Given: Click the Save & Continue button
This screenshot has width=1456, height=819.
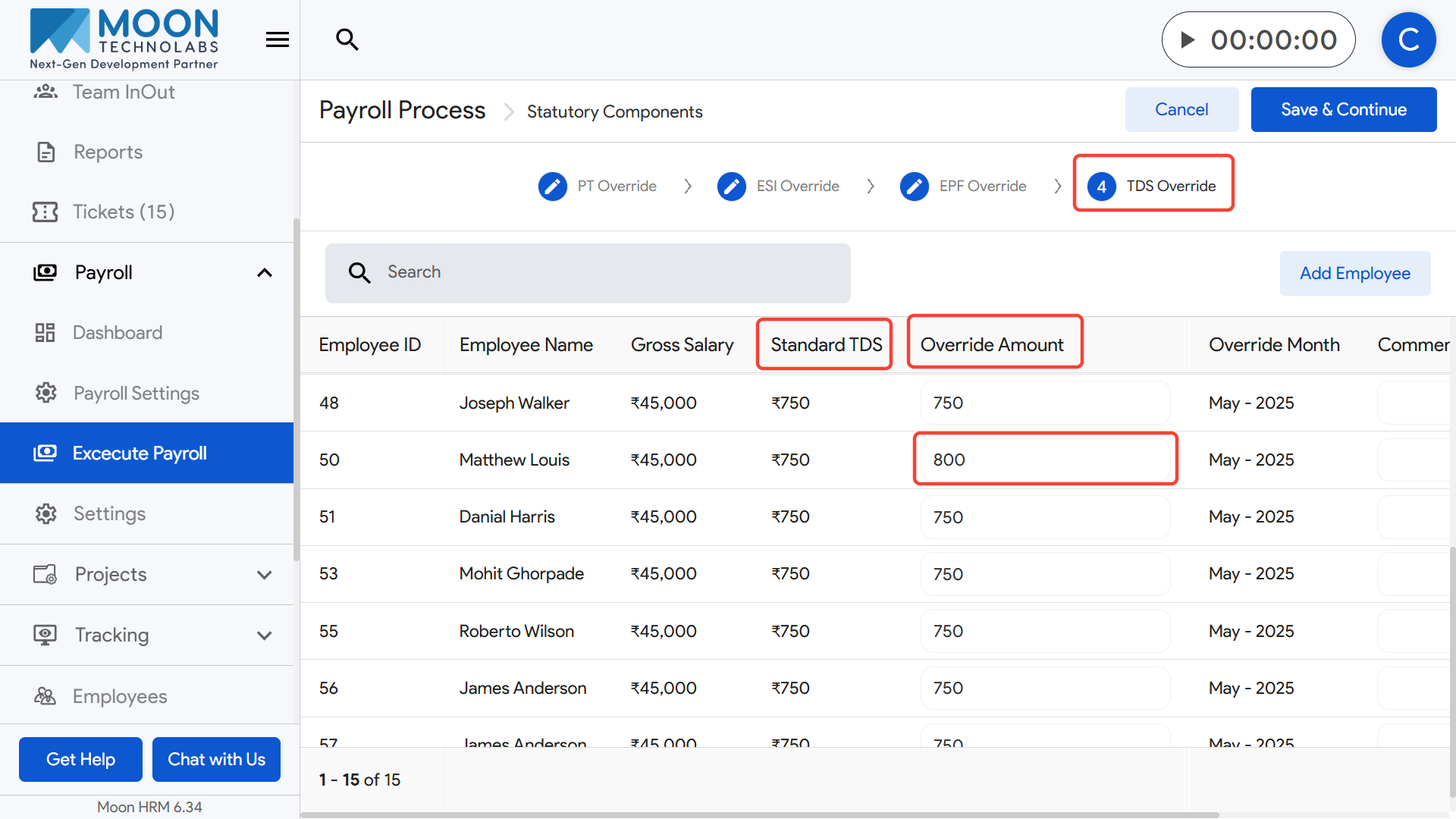Looking at the screenshot, I should (x=1343, y=109).
